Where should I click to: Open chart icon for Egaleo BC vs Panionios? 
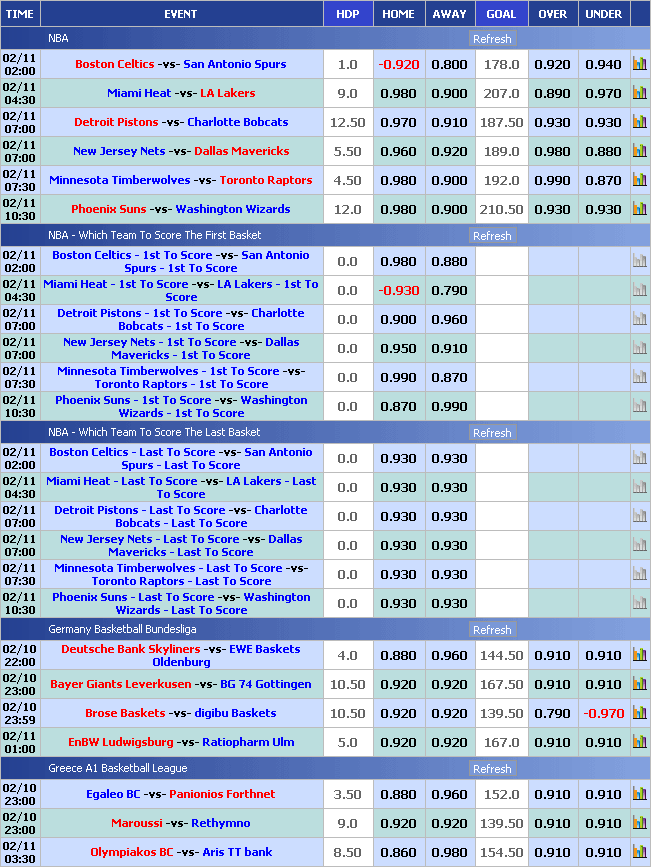point(639,794)
